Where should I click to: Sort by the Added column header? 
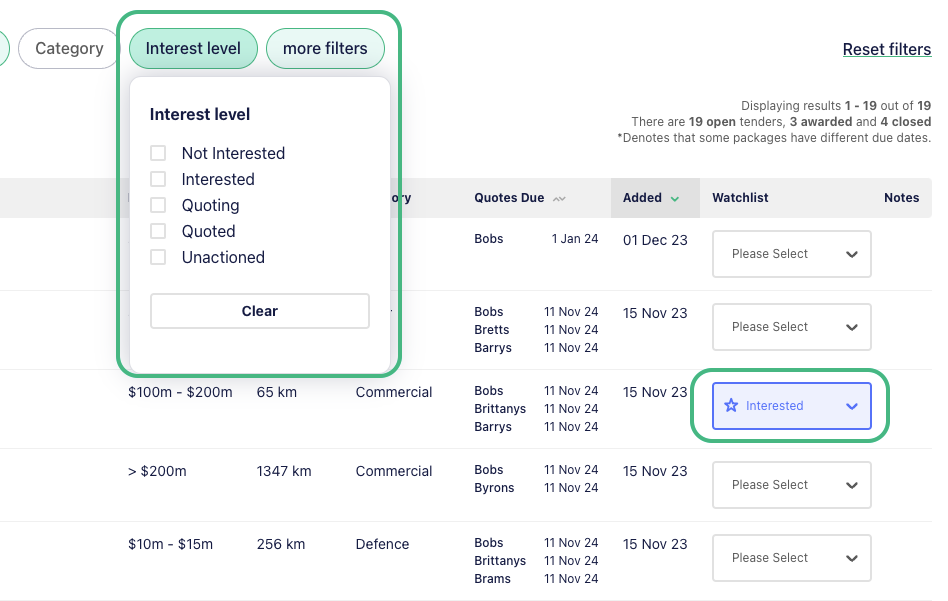642,198
